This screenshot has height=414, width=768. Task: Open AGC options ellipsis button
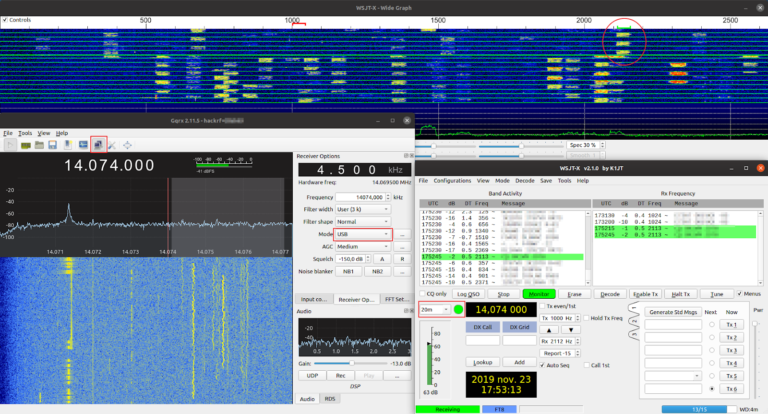point(403,246)
